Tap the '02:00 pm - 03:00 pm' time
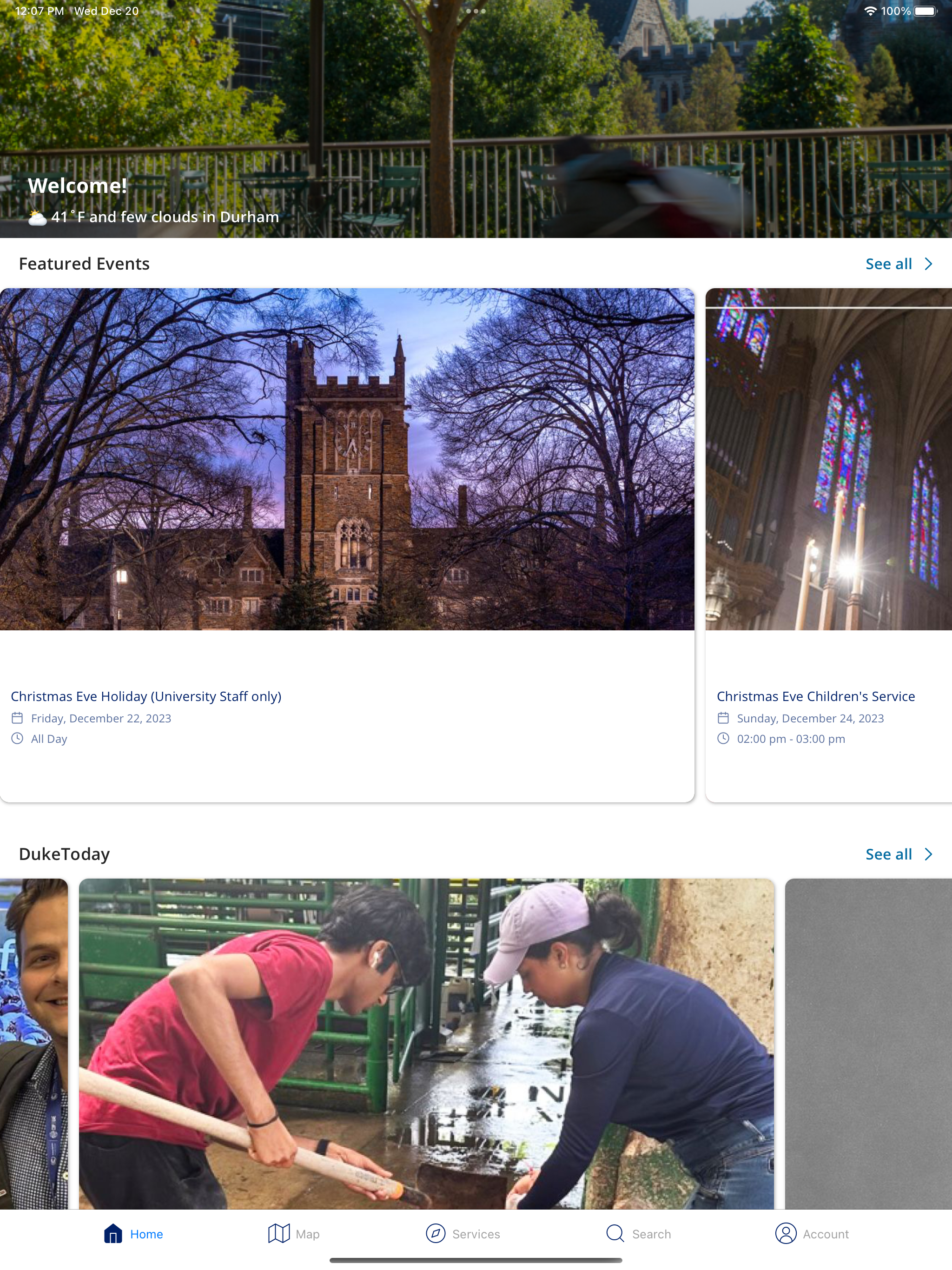Image resolution: width=952 pixels, height=1270 pixels. [x=791, y=739]
